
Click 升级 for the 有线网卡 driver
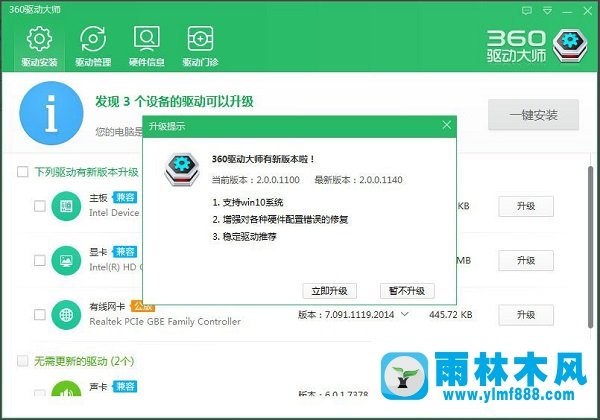click(526, 315)
